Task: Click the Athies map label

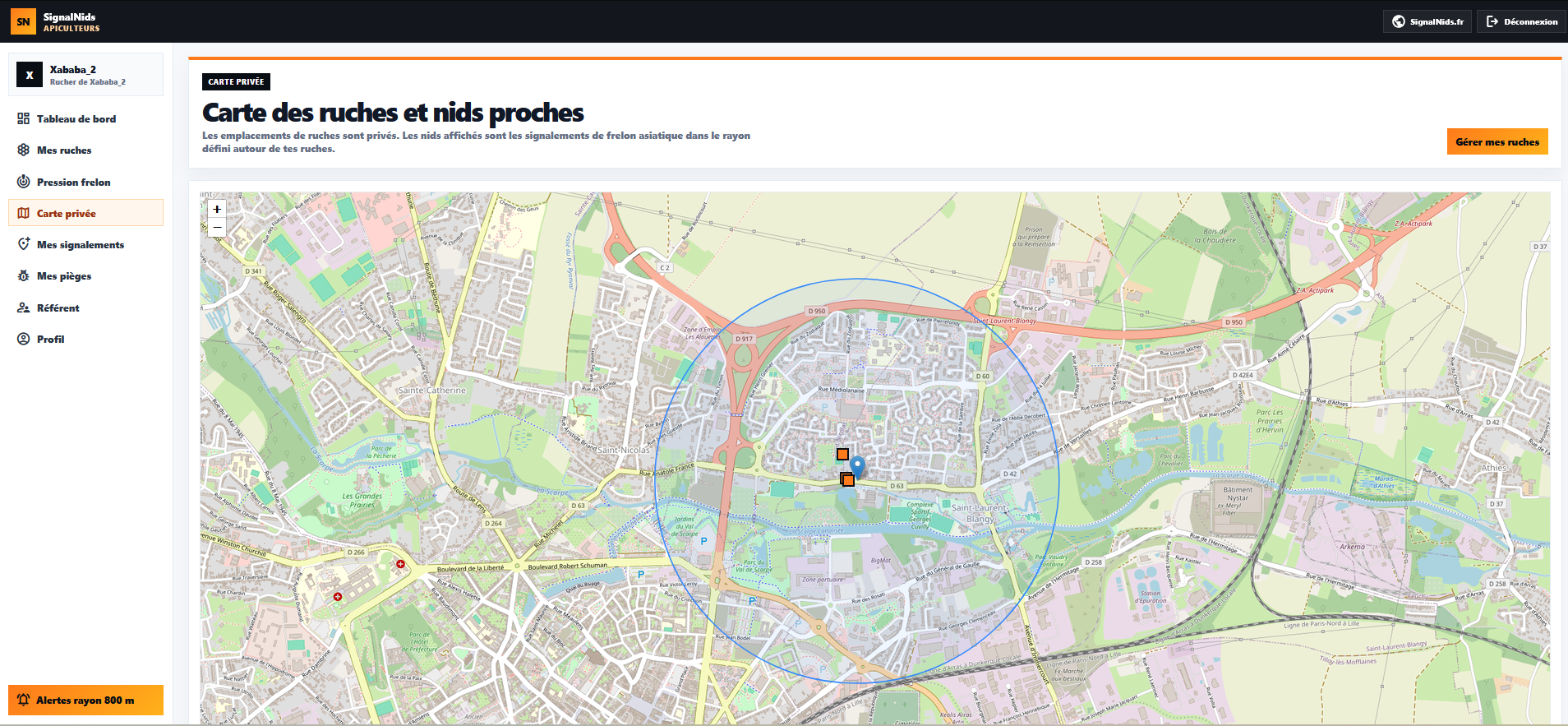Action: [x=1493, y=468]
